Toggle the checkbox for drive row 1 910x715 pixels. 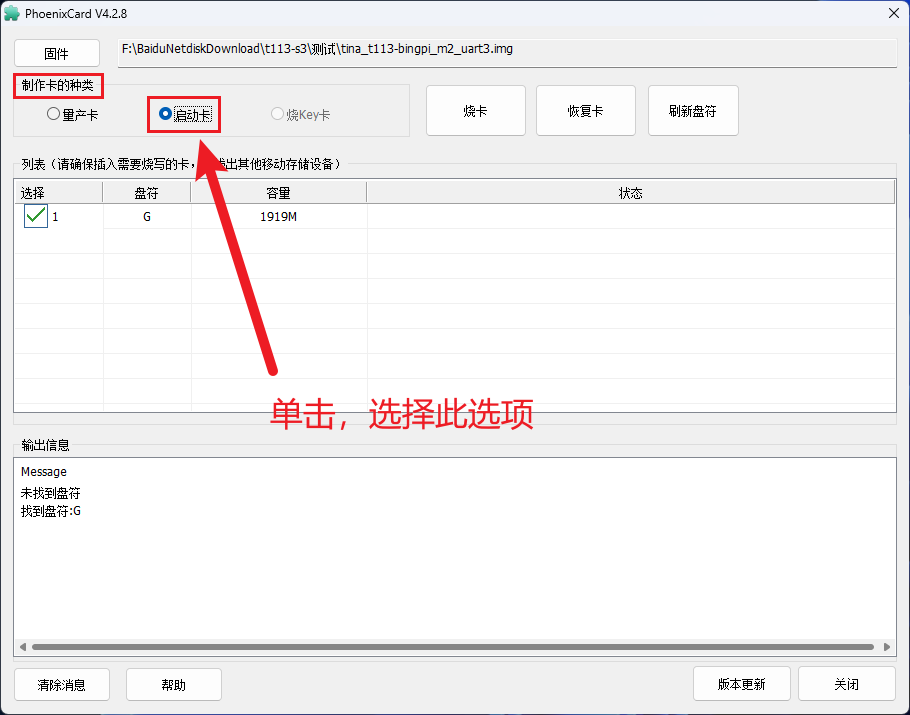point(36,216)
